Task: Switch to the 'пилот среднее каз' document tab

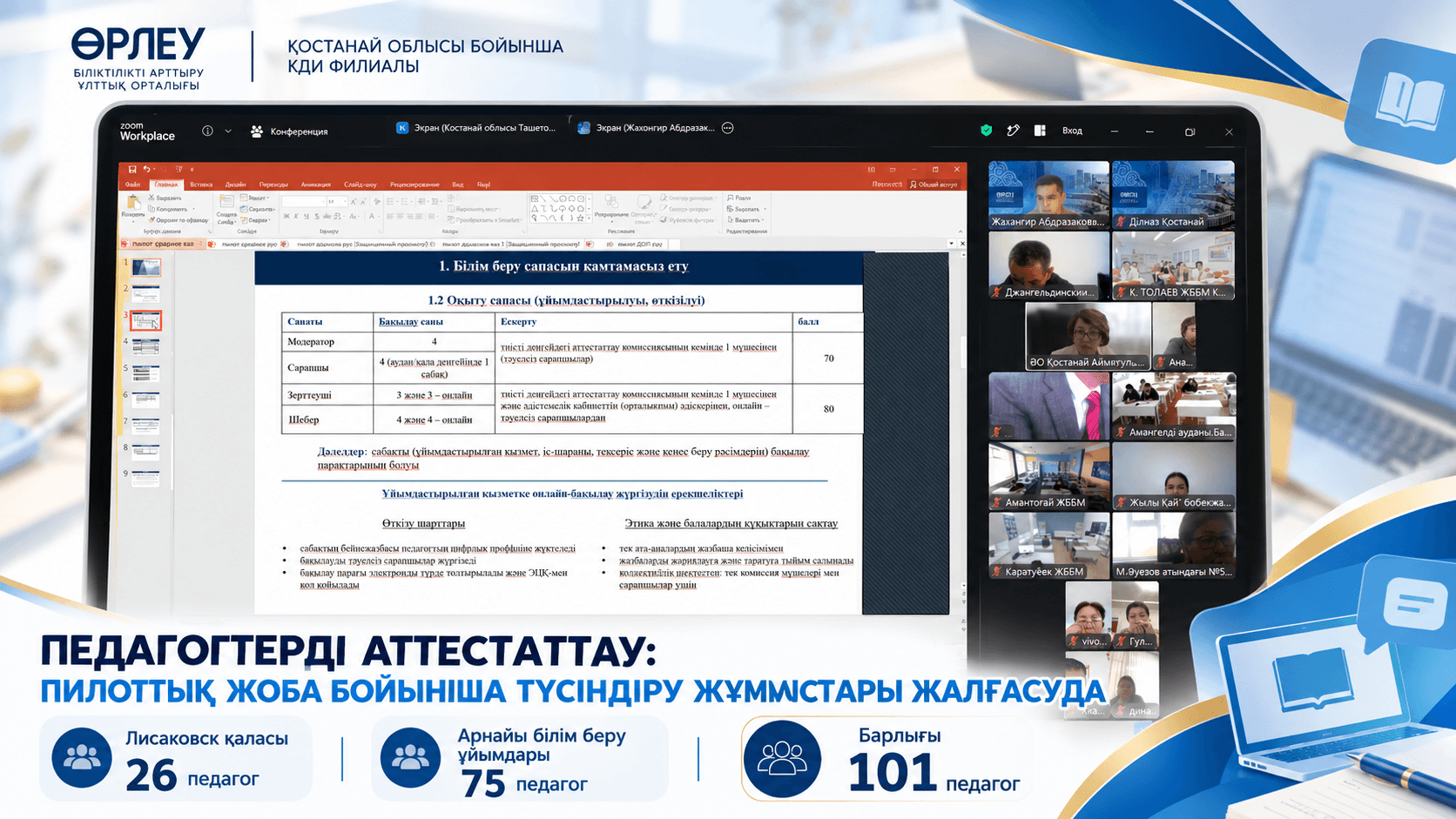Action: [163, 244]
